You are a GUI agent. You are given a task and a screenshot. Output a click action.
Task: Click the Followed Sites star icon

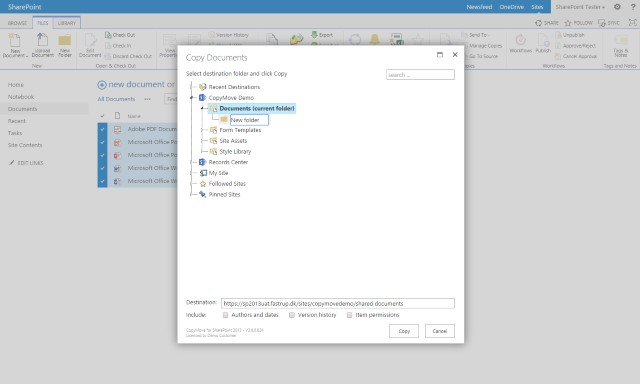point(202,184)
